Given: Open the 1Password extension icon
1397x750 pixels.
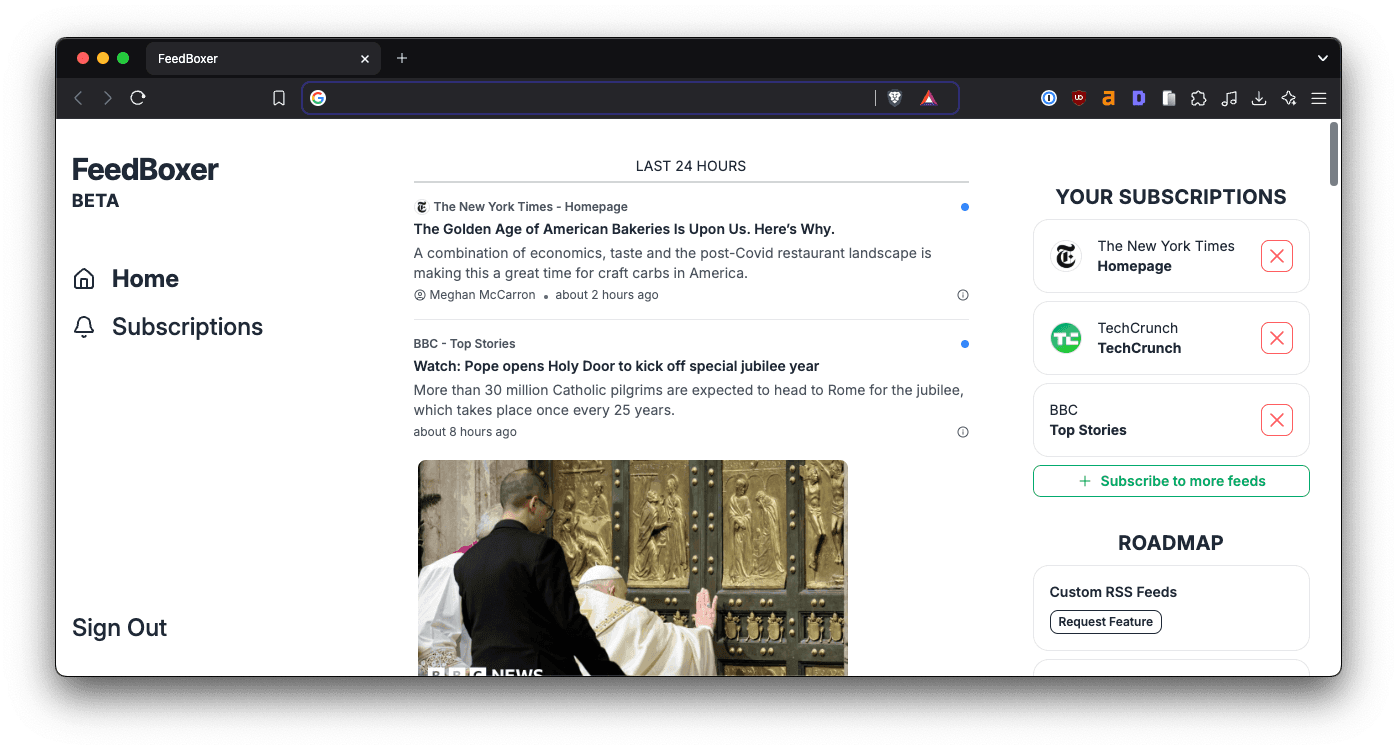Looking at the screenshot, I should pyautogui.click(x=1048, y=98).
